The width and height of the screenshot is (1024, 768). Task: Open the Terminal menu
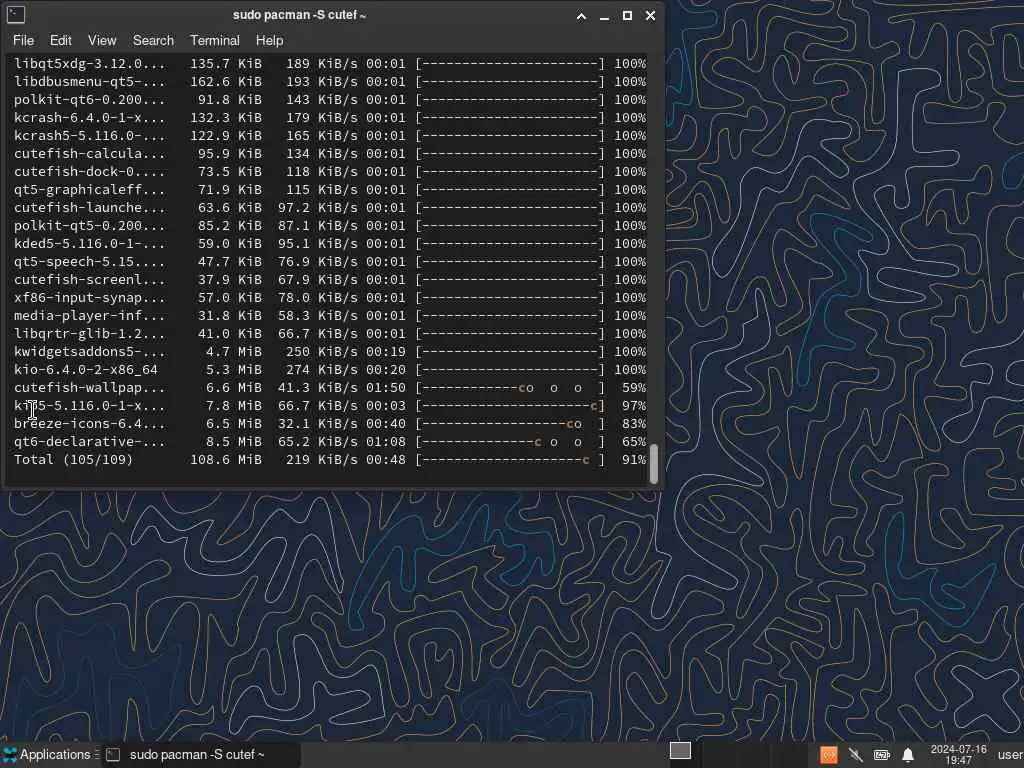(x=215, y=40)
